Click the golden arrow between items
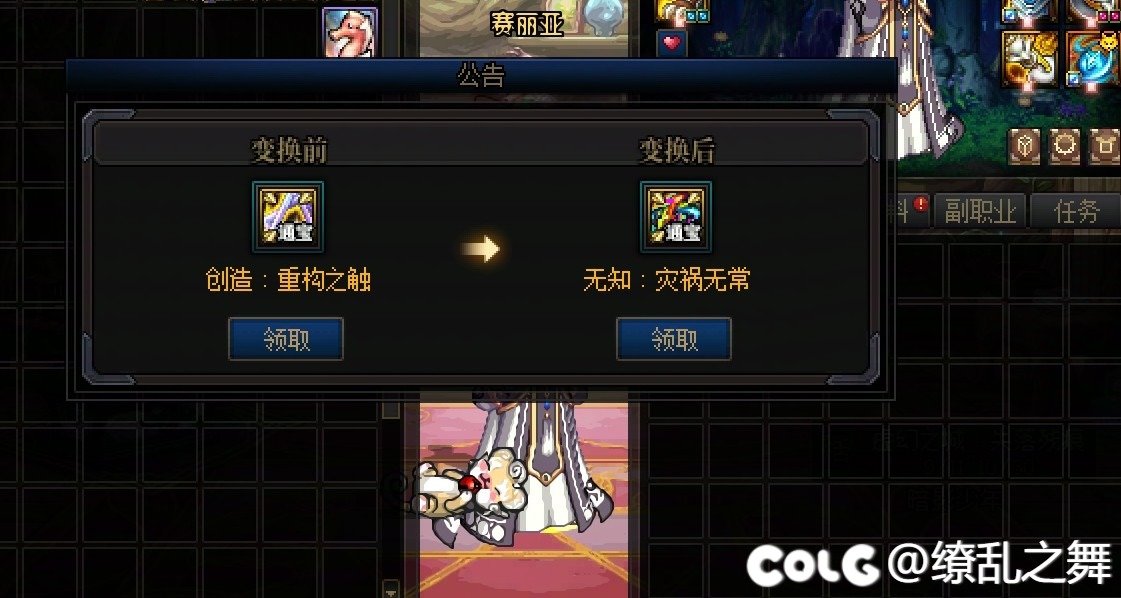This screenshot has width=1121, height=598. point(480,249)
